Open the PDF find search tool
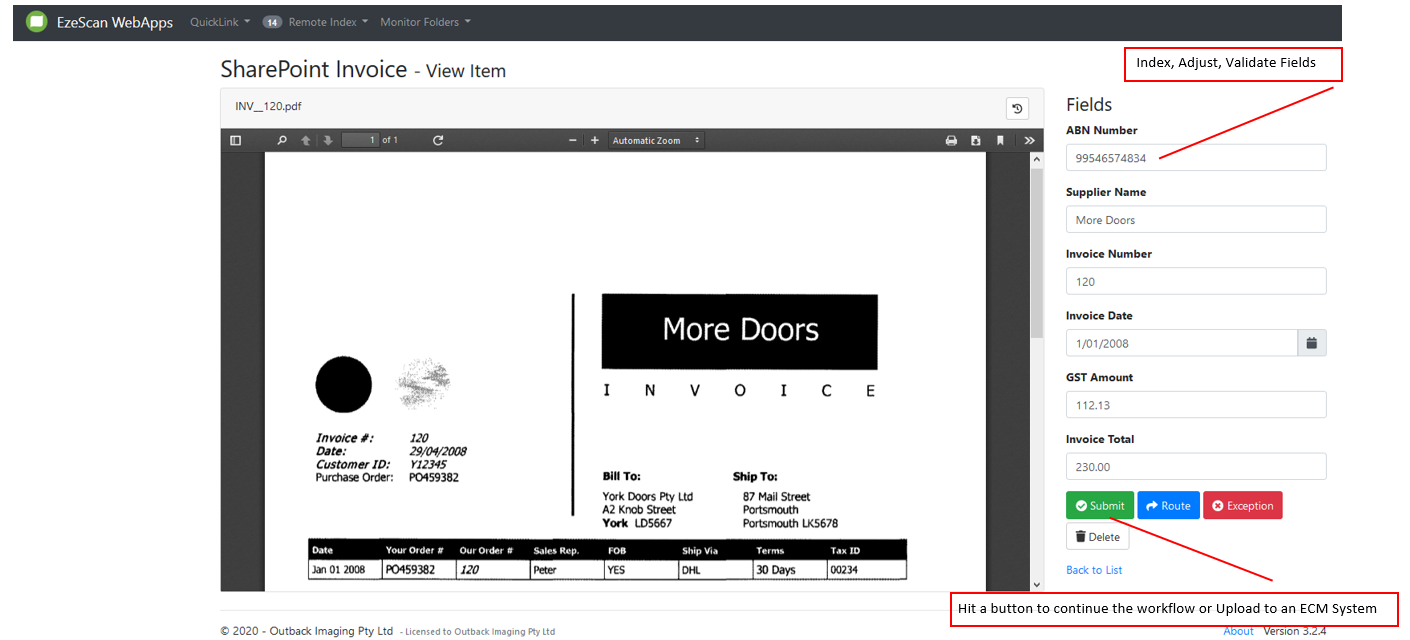This screenshot has width=1410, height=640. point(282,141)
